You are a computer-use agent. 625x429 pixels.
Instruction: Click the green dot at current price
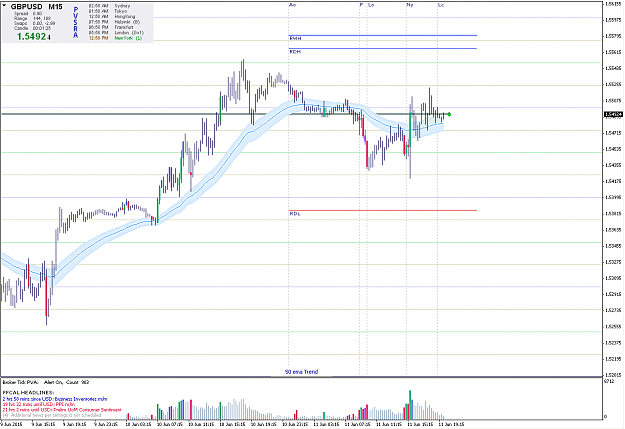[449, 114]
